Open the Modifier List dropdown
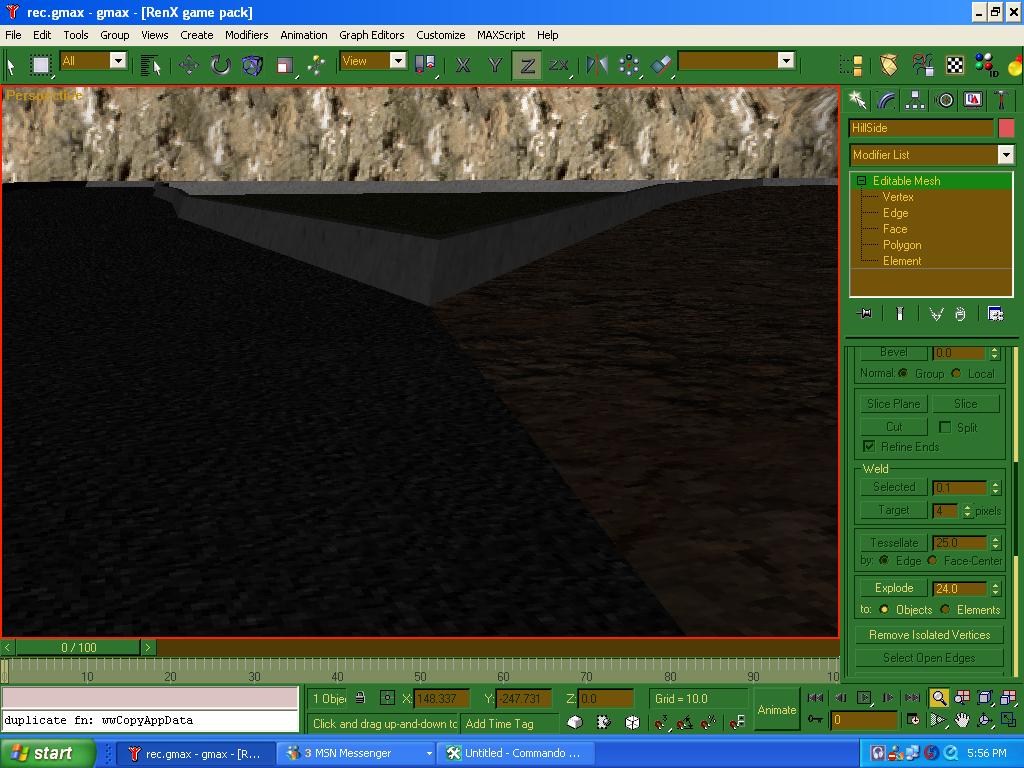 1005,155
